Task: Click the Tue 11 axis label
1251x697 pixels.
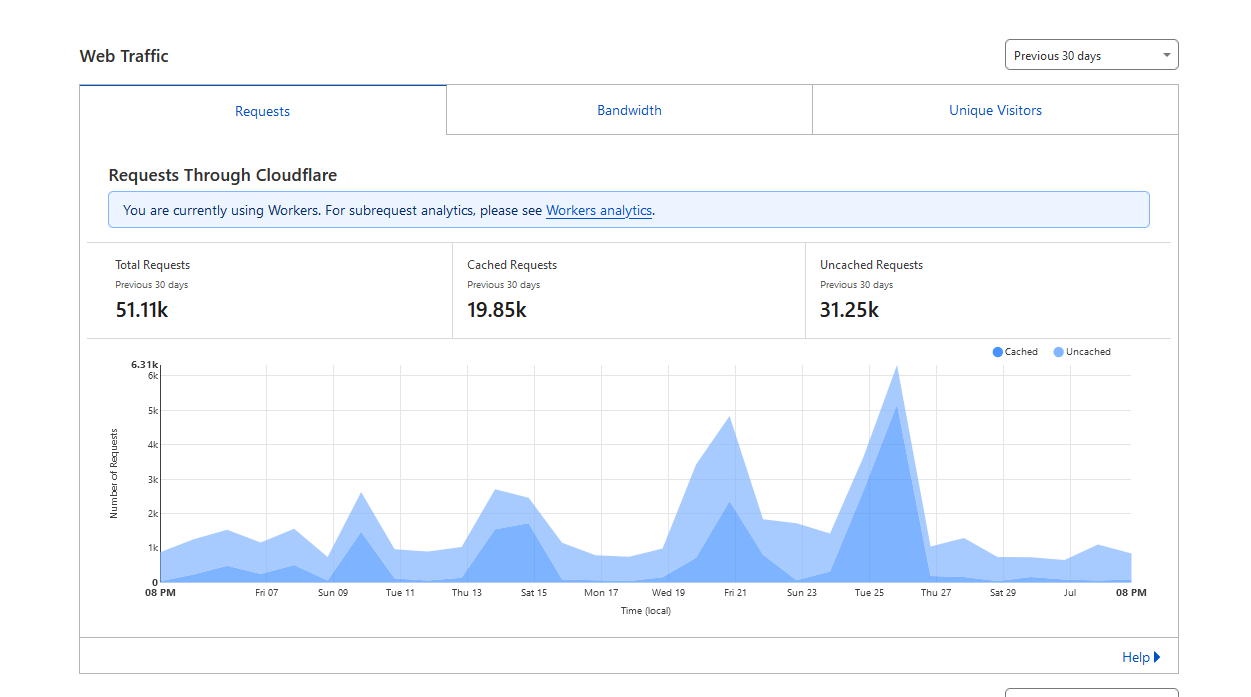Action: 400,592
